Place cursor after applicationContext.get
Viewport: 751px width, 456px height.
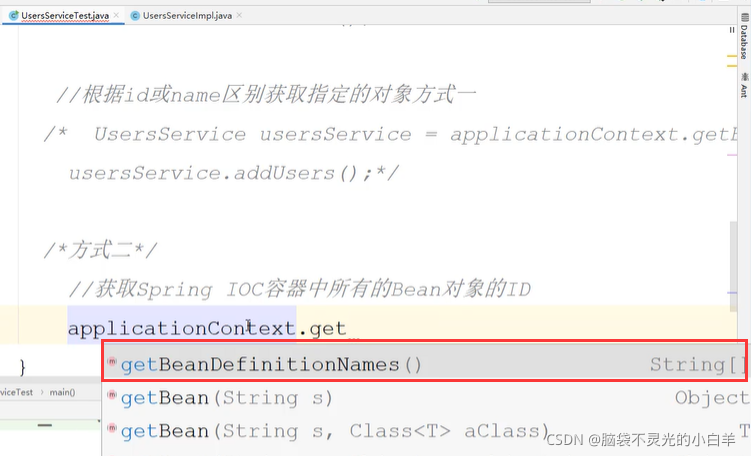[348, 329]
